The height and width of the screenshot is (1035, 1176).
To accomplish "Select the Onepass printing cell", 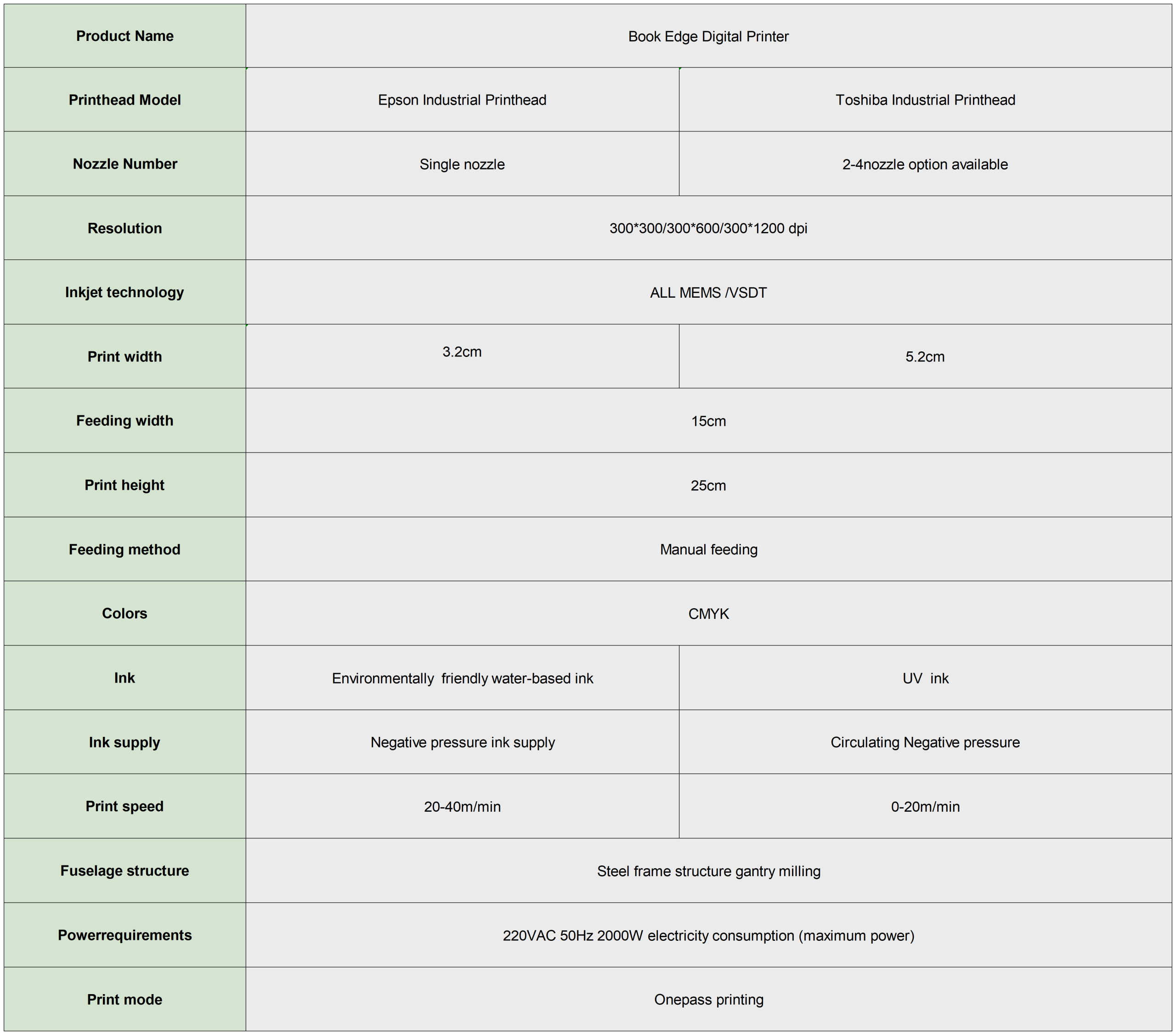I will (x=708, y=999).
